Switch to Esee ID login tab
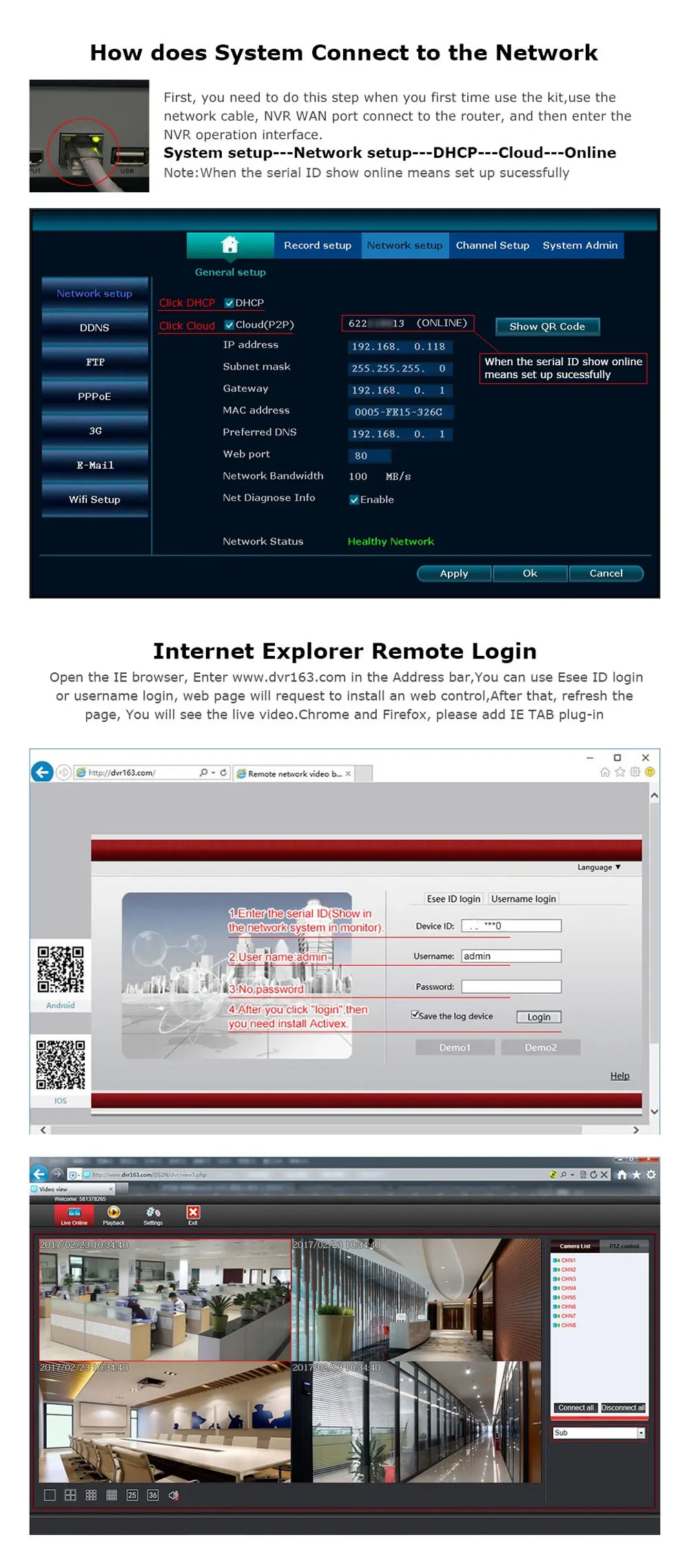This screenshot has height=1568, width=689. (x=453, y=898)
